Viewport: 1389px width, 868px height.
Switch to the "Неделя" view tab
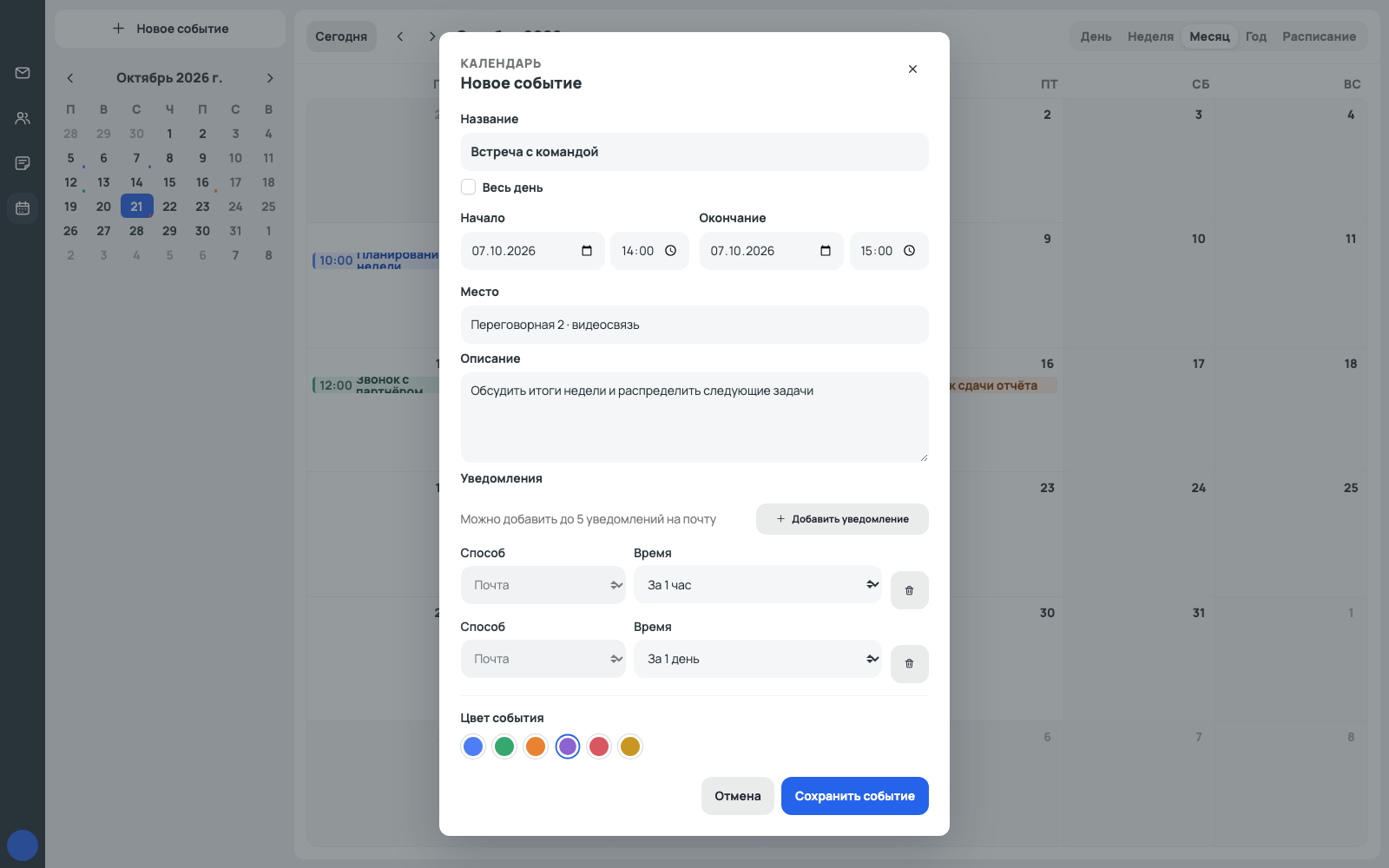coord(1150,36)
